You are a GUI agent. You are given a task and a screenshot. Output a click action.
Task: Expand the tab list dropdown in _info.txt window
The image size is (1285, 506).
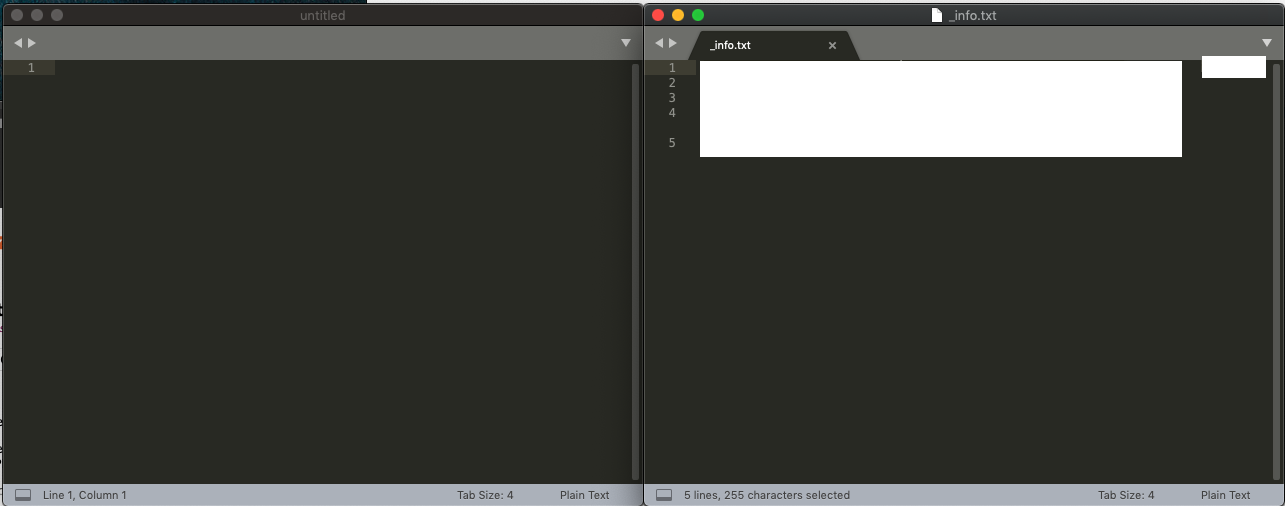tap(1267, 43)
